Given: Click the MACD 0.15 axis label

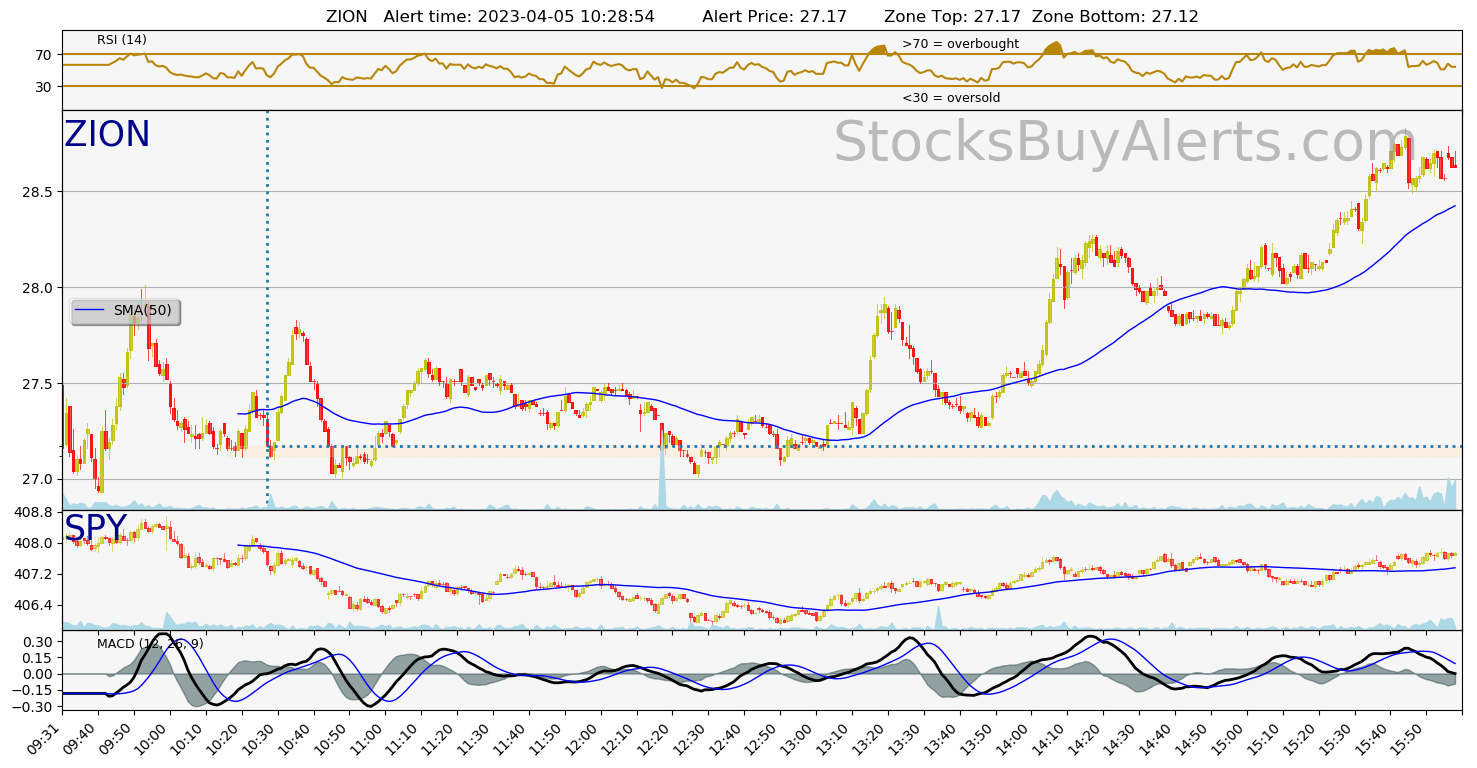Looking at the screenshot, I should tap(38, 658).
